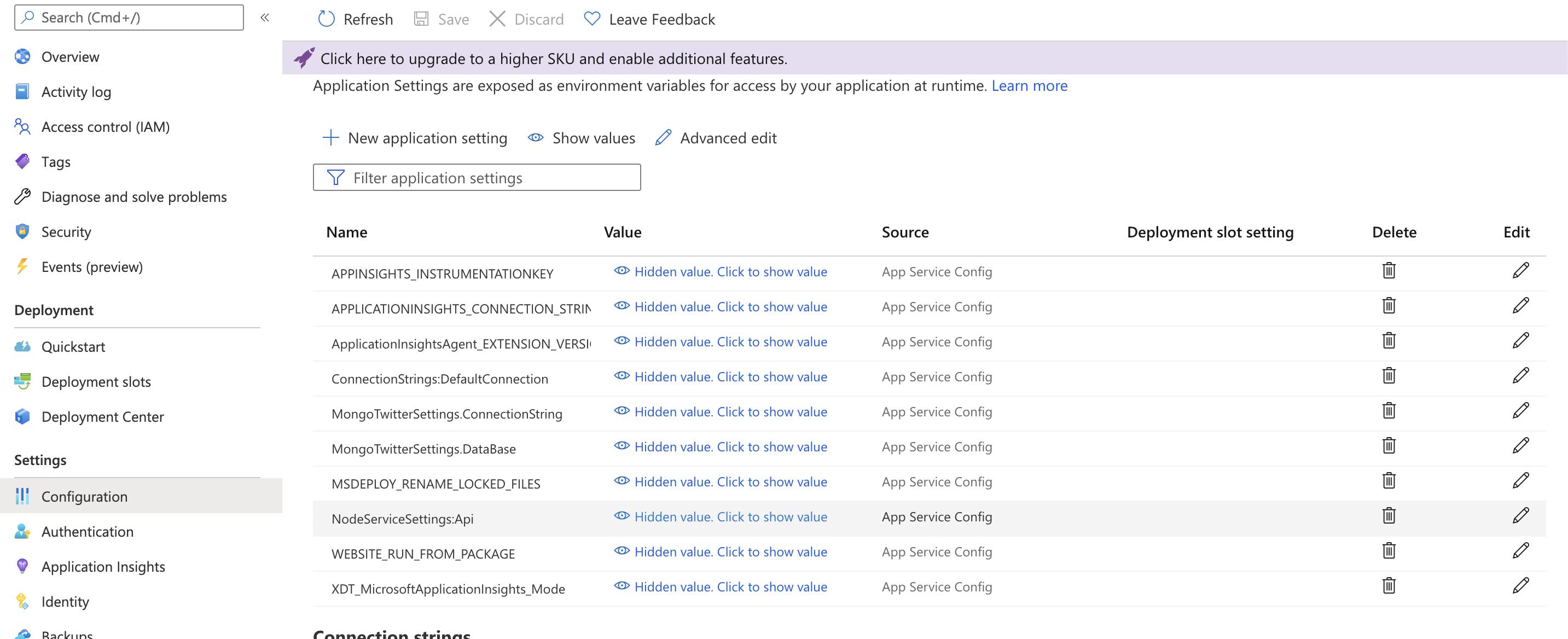Click the Discard icon to cancel changes
The height and width of the screenshot is (639, 1568).
pyautogui.click(x=497, y=19)
